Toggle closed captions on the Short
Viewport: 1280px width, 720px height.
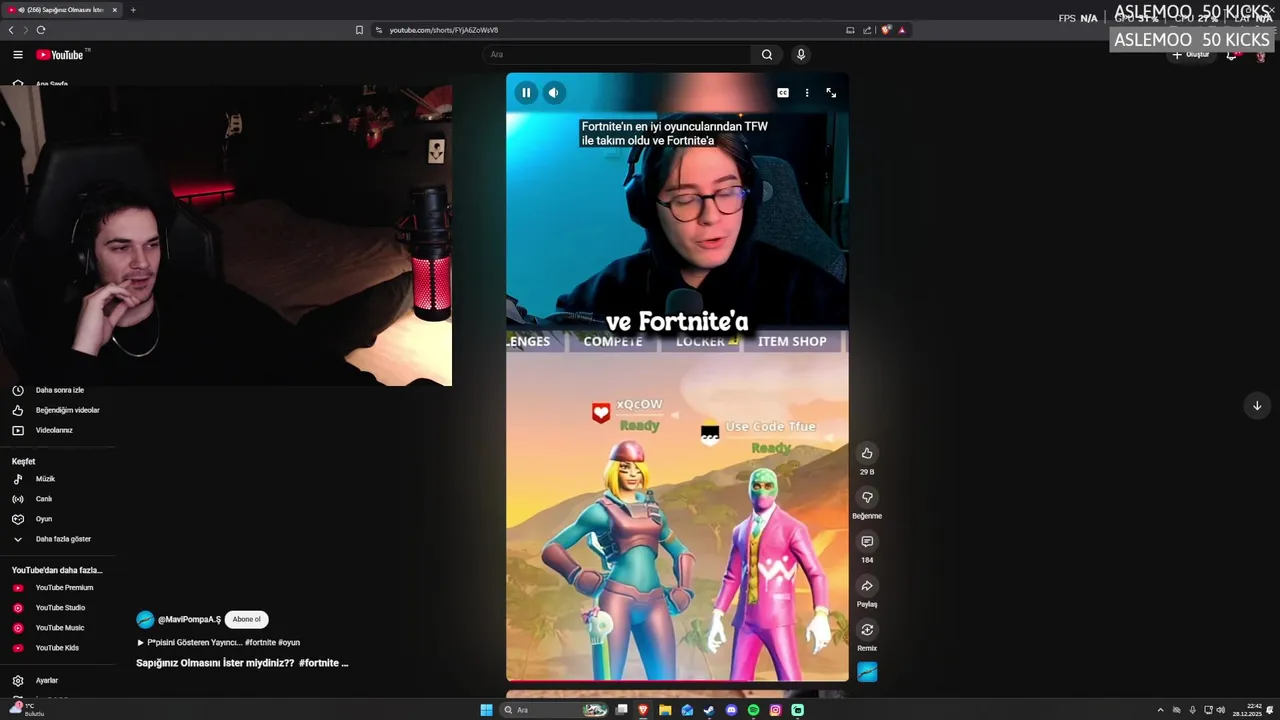(x=783, y=93)
